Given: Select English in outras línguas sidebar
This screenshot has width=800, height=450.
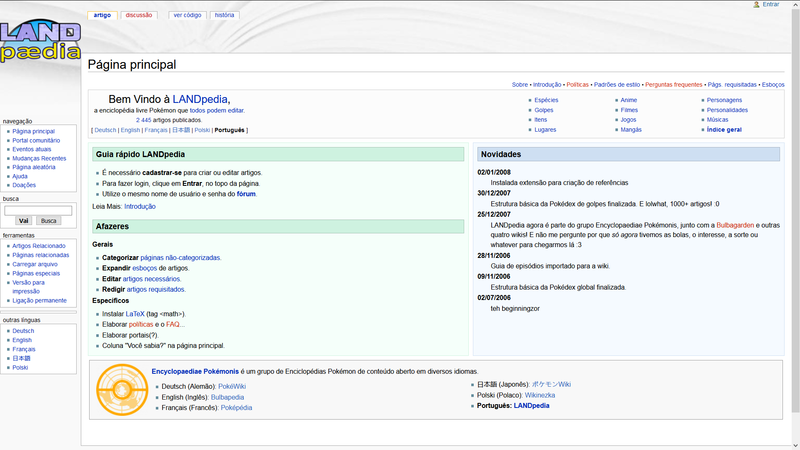Looking at the screenshot, I should pyautogui.click(x=22, y=340).
